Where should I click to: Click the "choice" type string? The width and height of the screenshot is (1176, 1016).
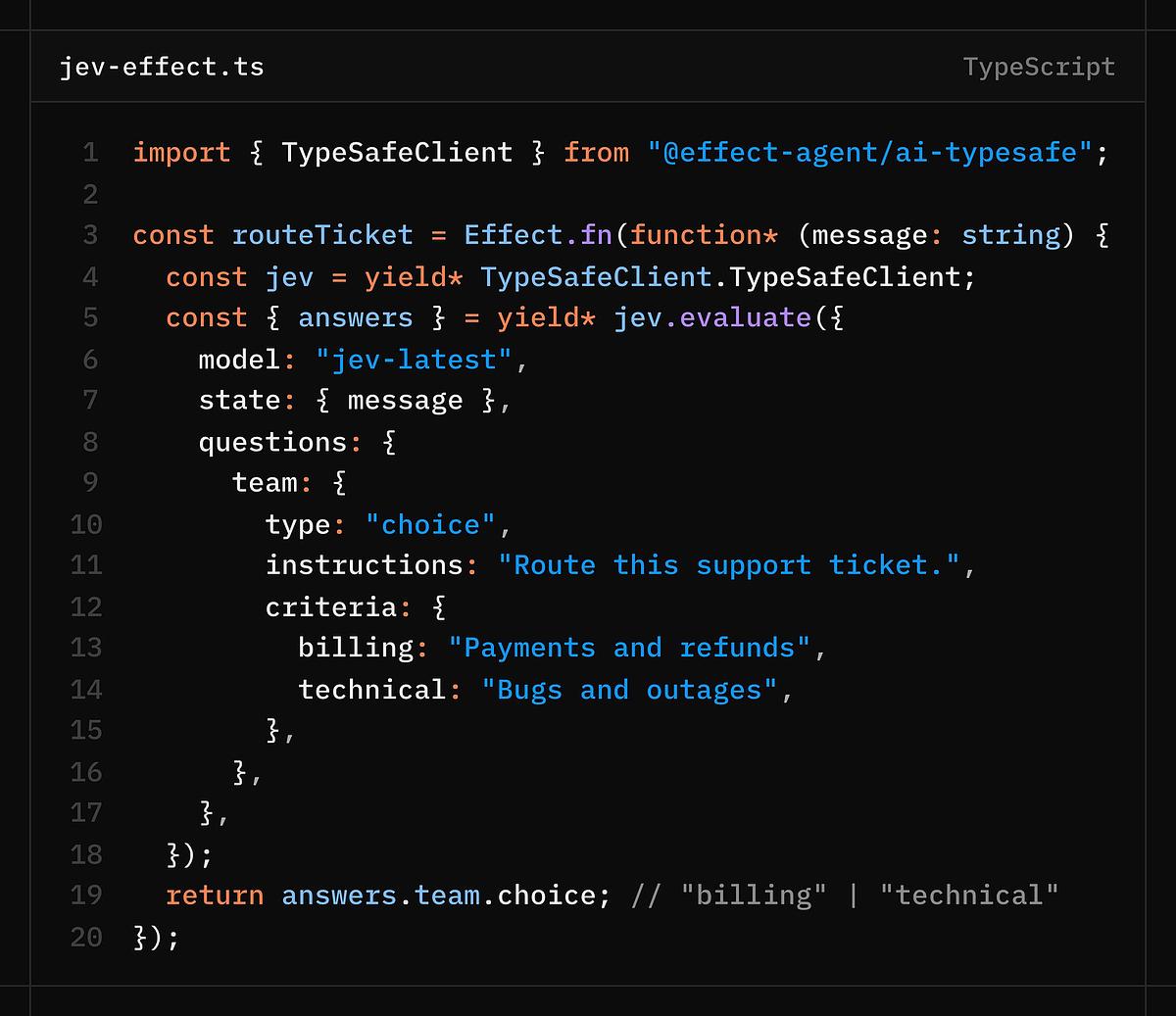431,525
